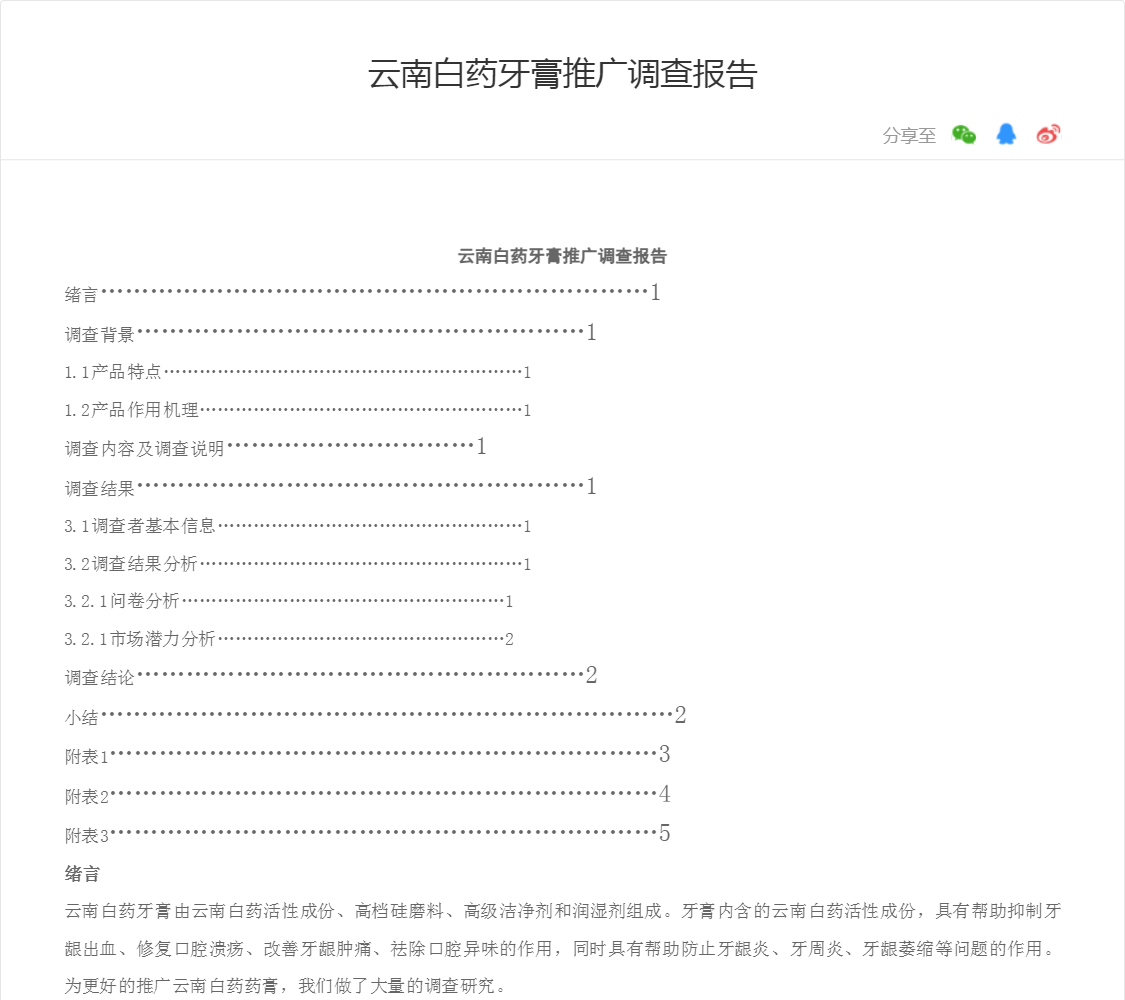Click paragraph line starting 龈出血、修复口腔溃疡

coord(561,949)
